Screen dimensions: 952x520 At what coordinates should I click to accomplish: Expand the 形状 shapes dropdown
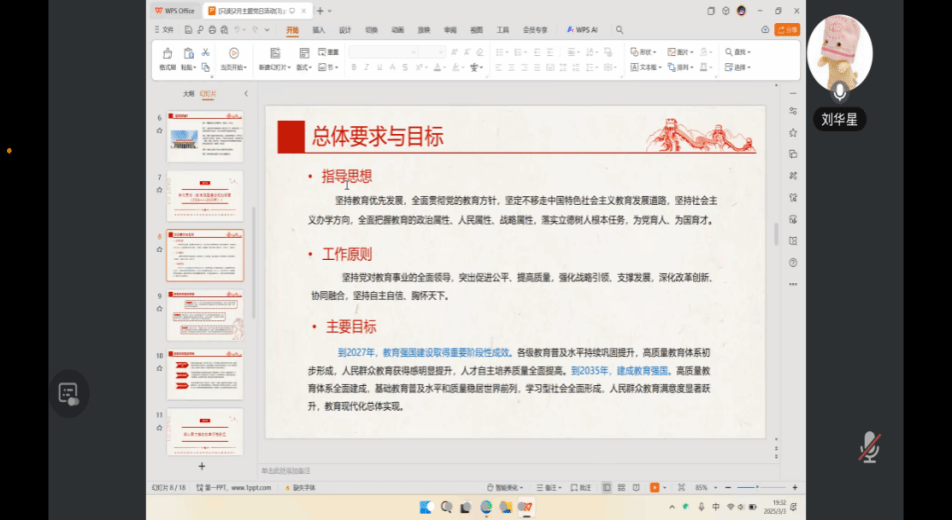pyautogui.click(x=645, y=52)
